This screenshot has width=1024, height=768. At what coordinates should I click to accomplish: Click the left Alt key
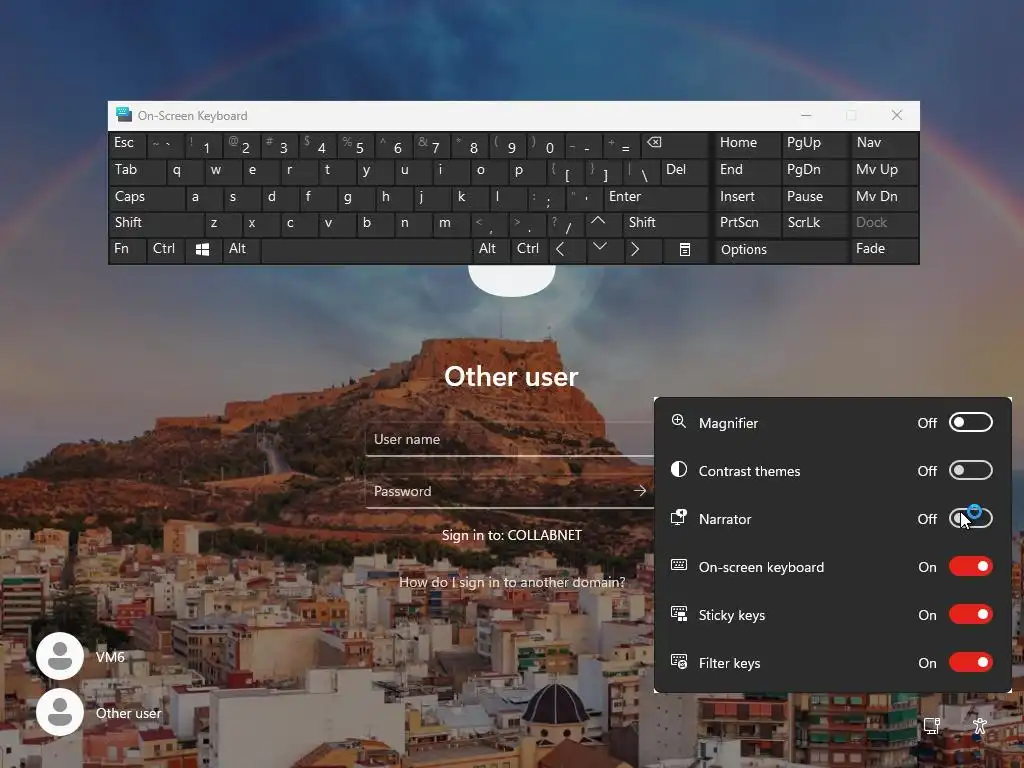point(240,249)
